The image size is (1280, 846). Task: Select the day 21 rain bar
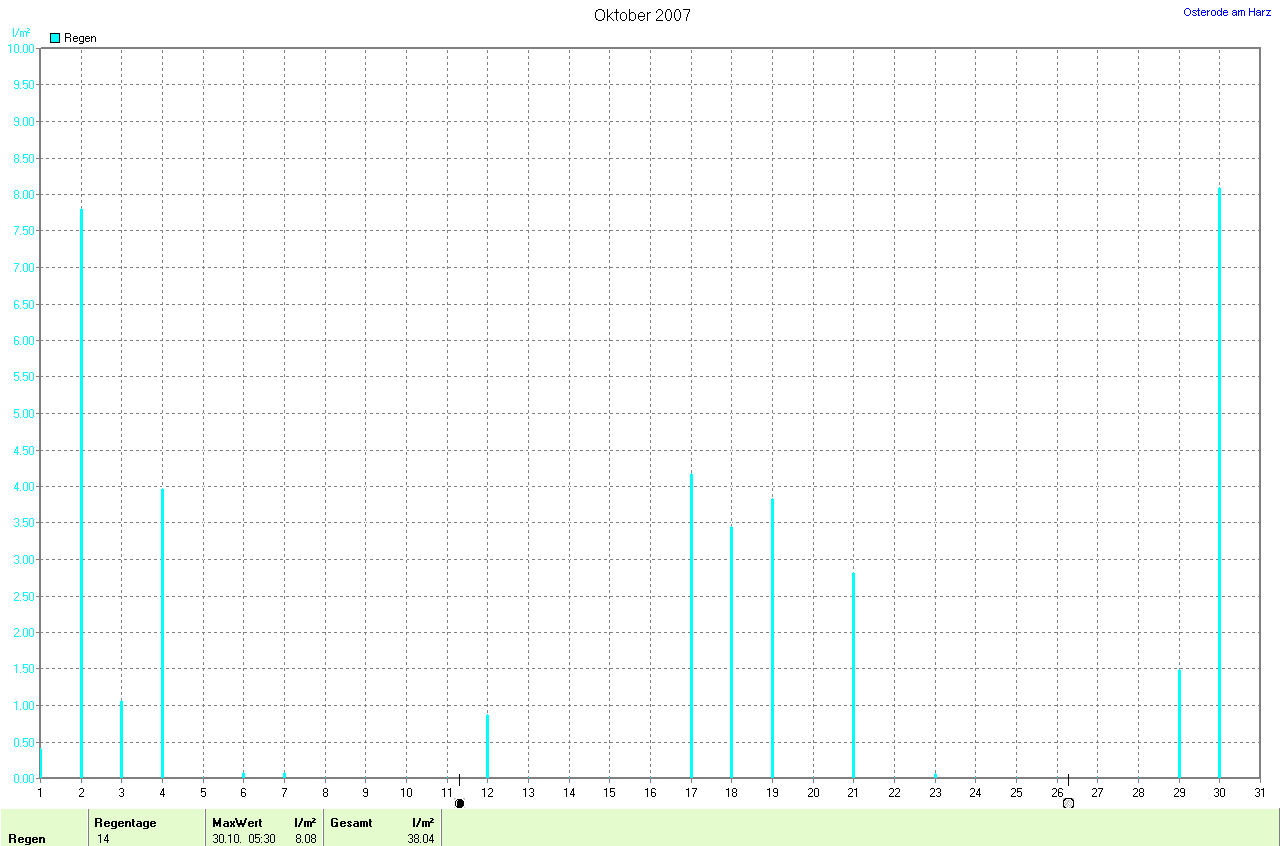(x=853, y=675)
